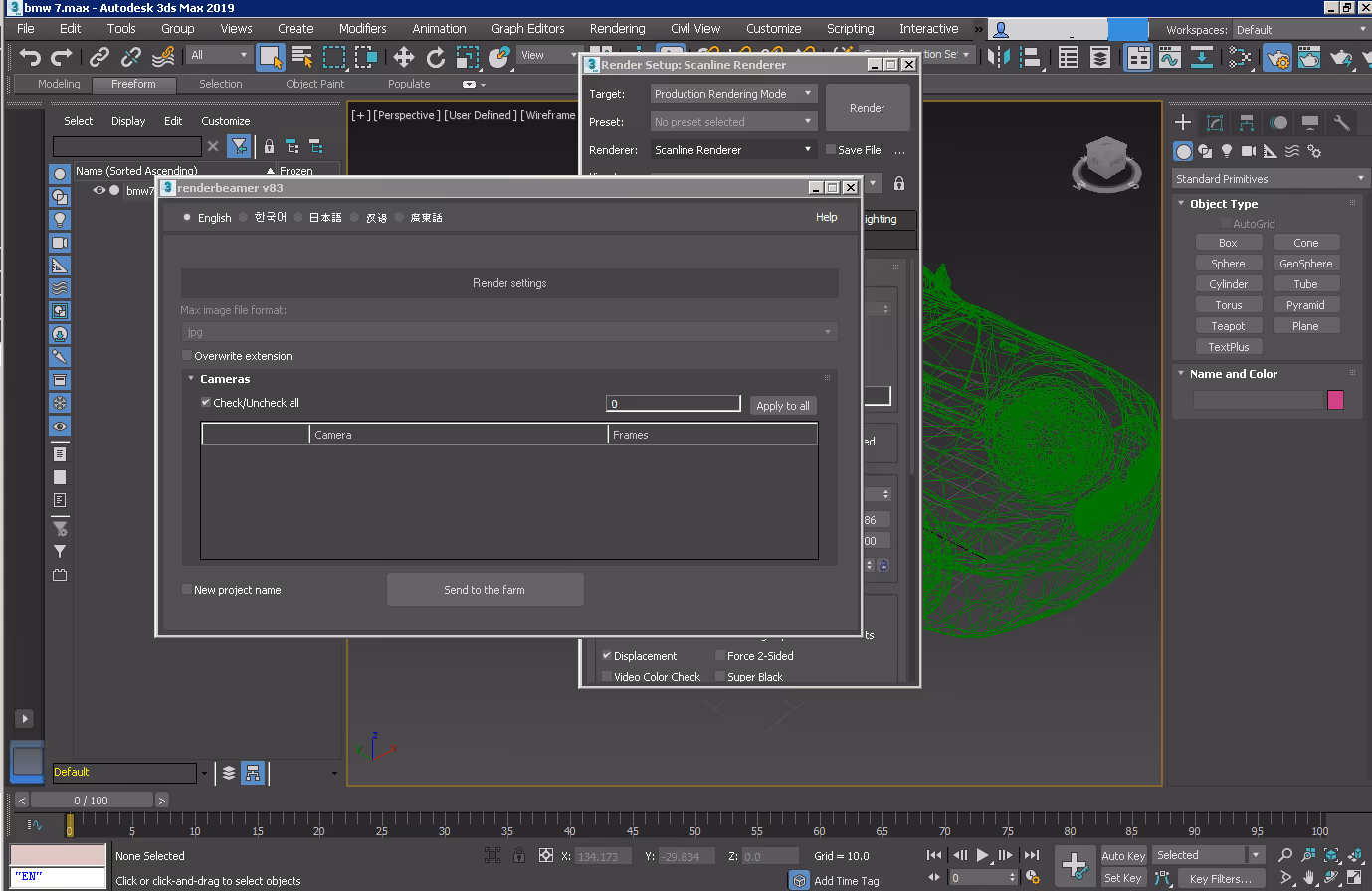Toggle Window/Crossing selection mode

(366, 57)
